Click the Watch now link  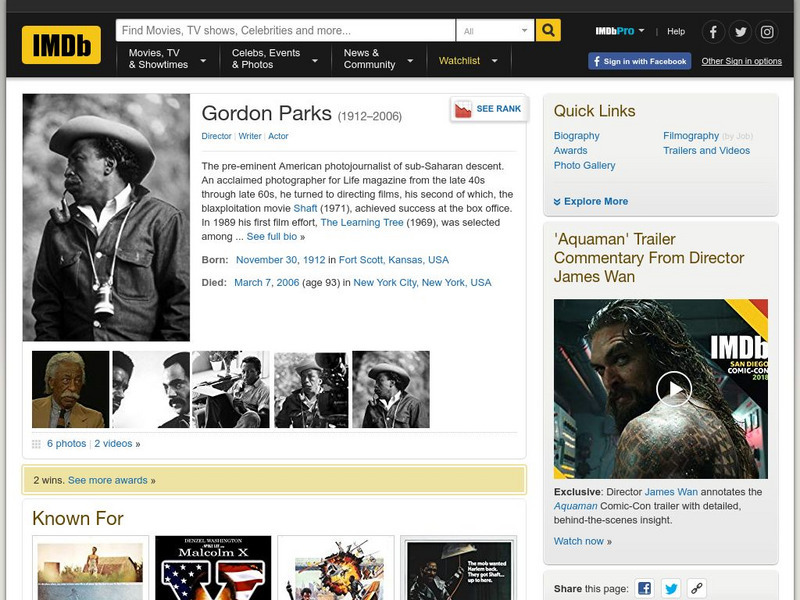579,541
